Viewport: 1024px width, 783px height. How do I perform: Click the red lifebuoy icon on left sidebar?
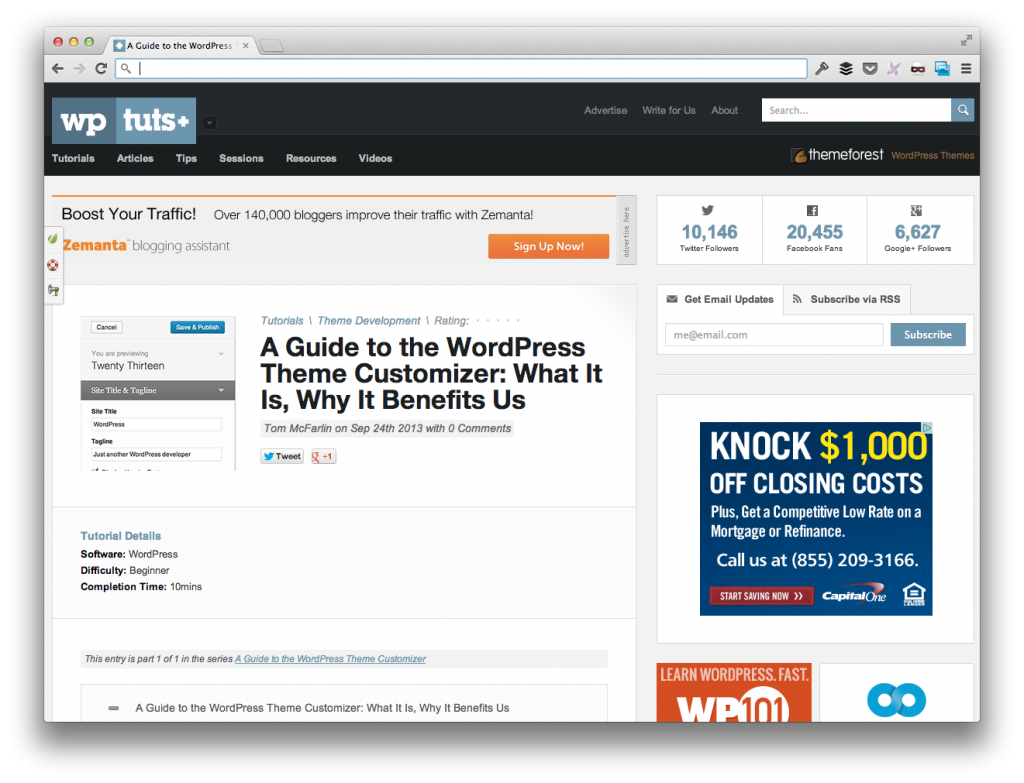coord(53,265)
